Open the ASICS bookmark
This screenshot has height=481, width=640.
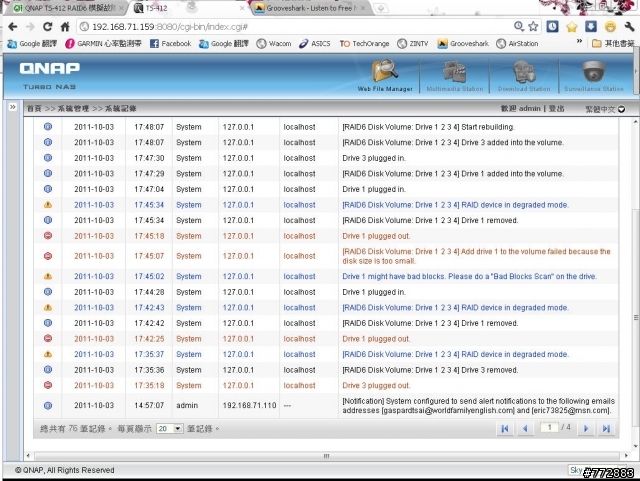click(x=315, y=43)
